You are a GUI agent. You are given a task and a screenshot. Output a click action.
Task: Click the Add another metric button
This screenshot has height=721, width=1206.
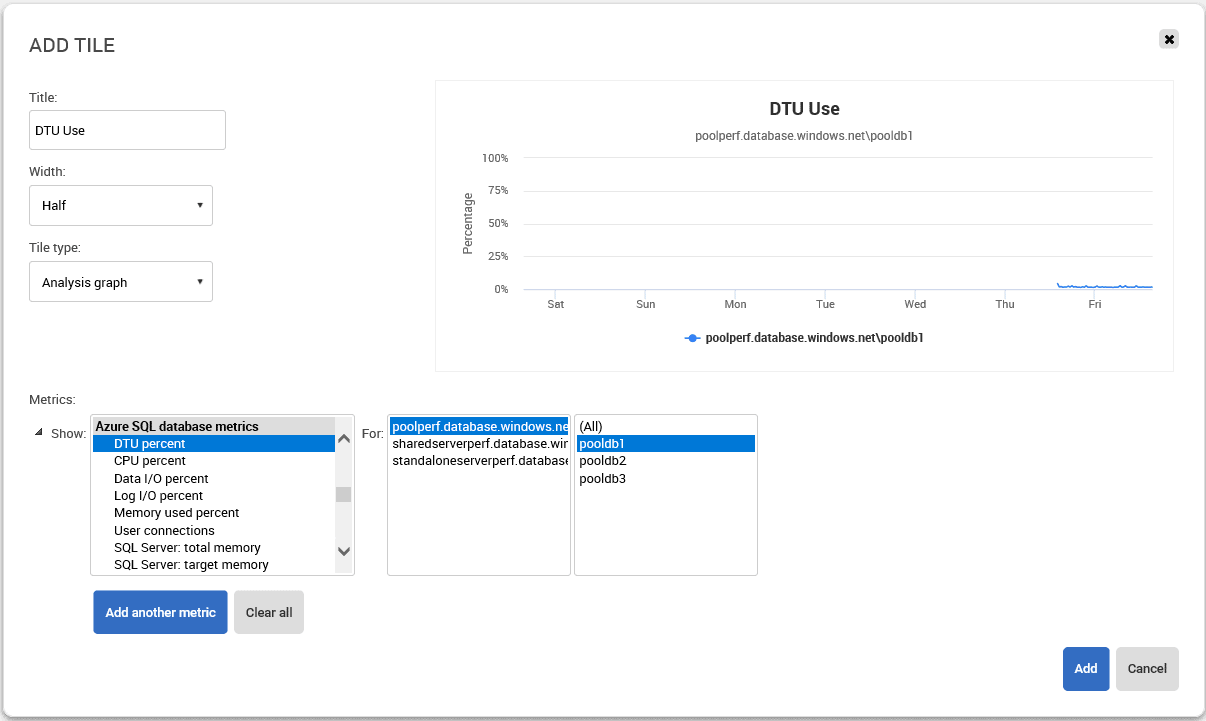click(160, 612)
